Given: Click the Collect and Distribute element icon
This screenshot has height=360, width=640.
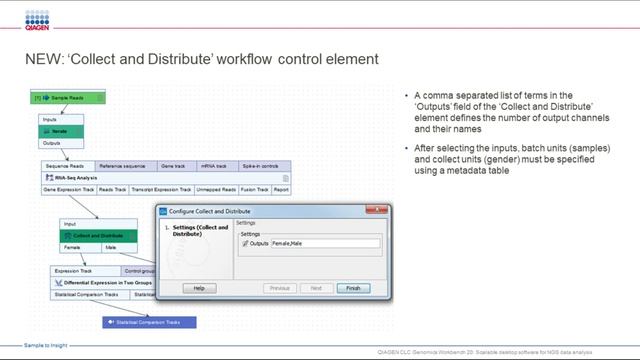Looking at the screenshot, I should 68,236.
